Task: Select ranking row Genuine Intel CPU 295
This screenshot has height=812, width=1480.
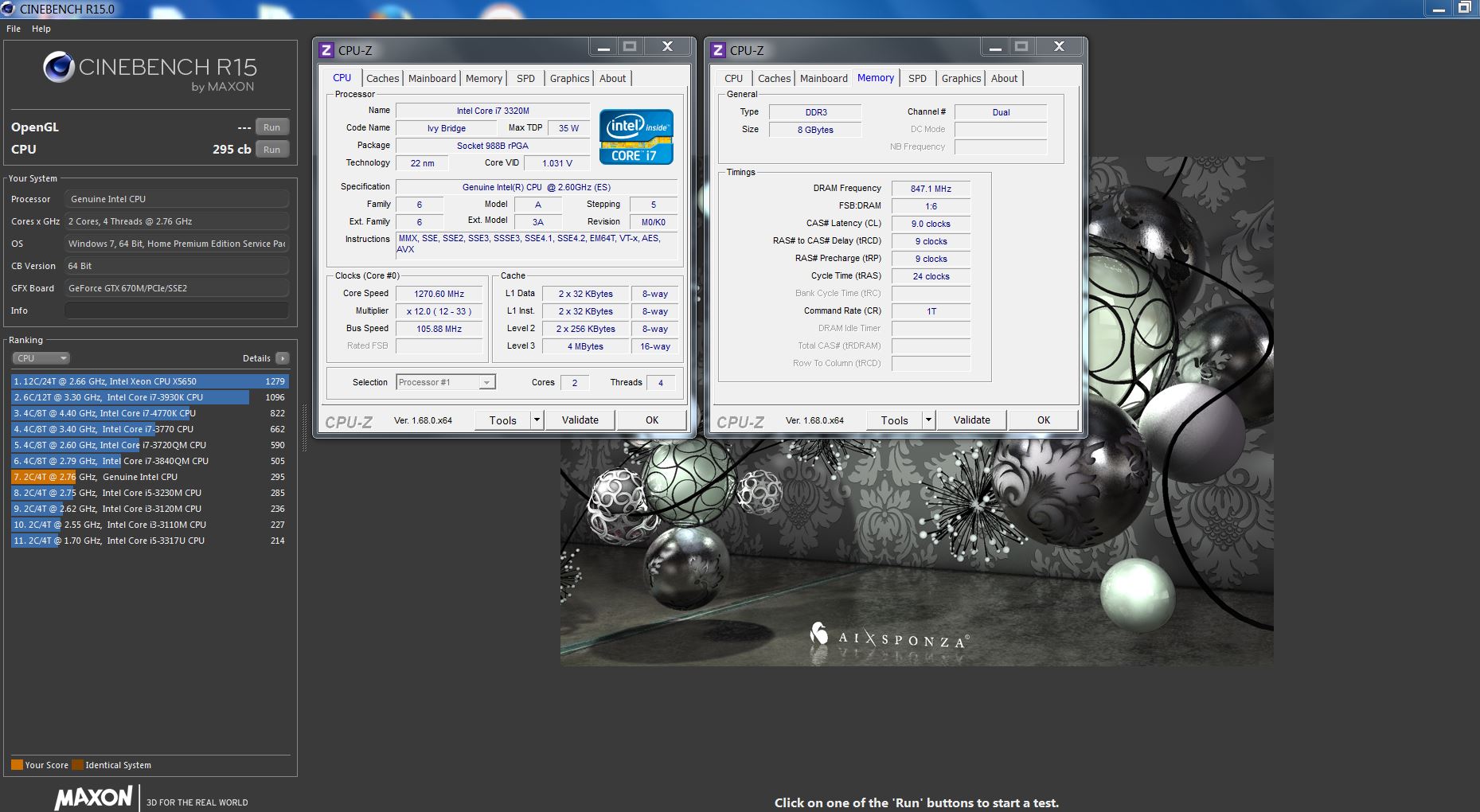Action: click(150, 477)
